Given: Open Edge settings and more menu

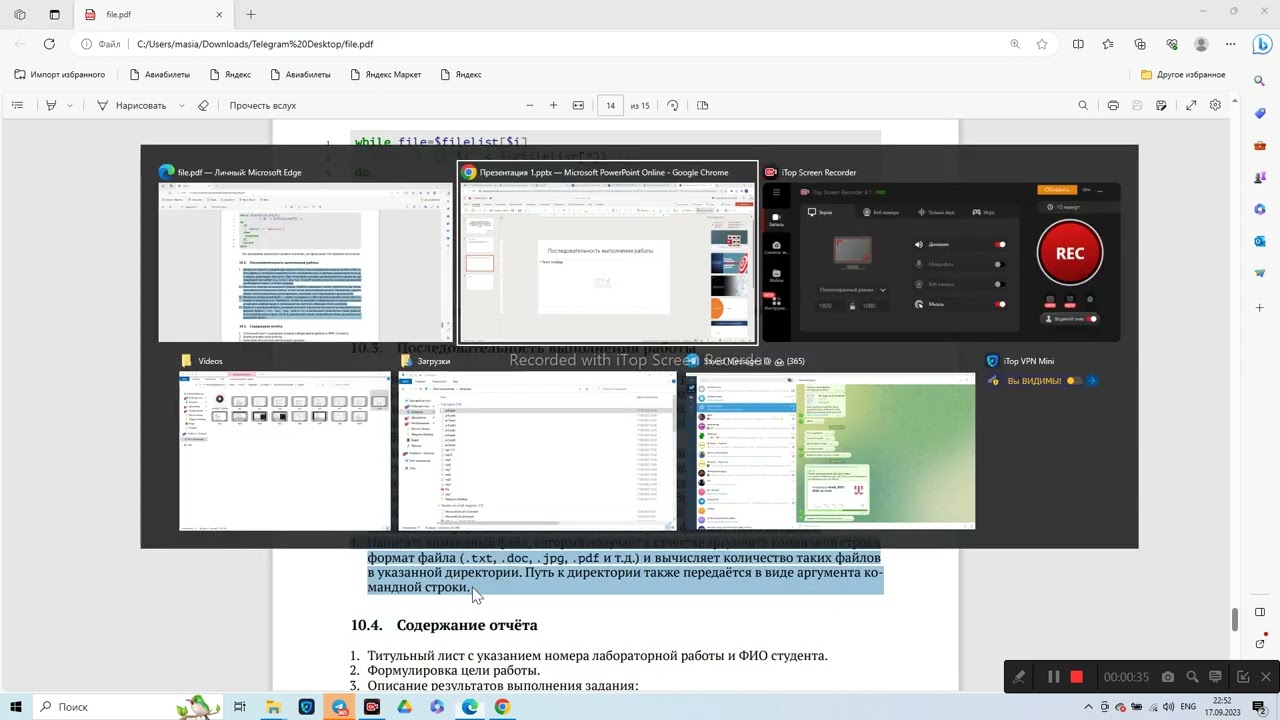Looking at the screenshot, I should point(1231,44).
